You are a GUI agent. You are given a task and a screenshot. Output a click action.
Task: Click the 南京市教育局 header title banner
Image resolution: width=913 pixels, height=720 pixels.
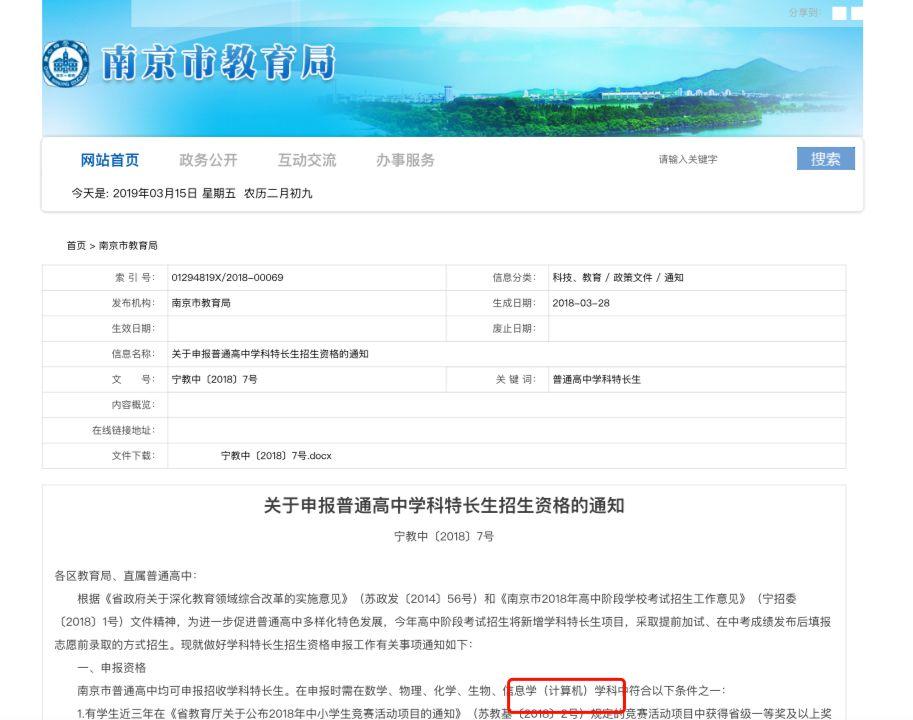tap(218, 63)
